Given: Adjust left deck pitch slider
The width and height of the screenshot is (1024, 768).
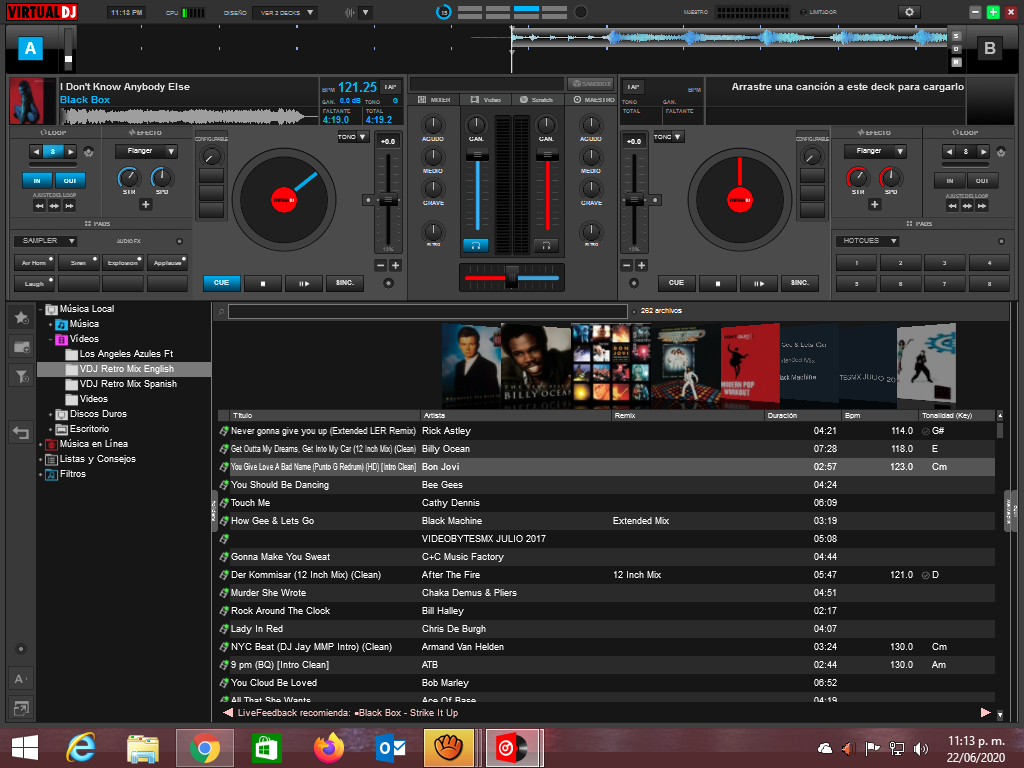Looking at the screenshot, I should (388, 200).
